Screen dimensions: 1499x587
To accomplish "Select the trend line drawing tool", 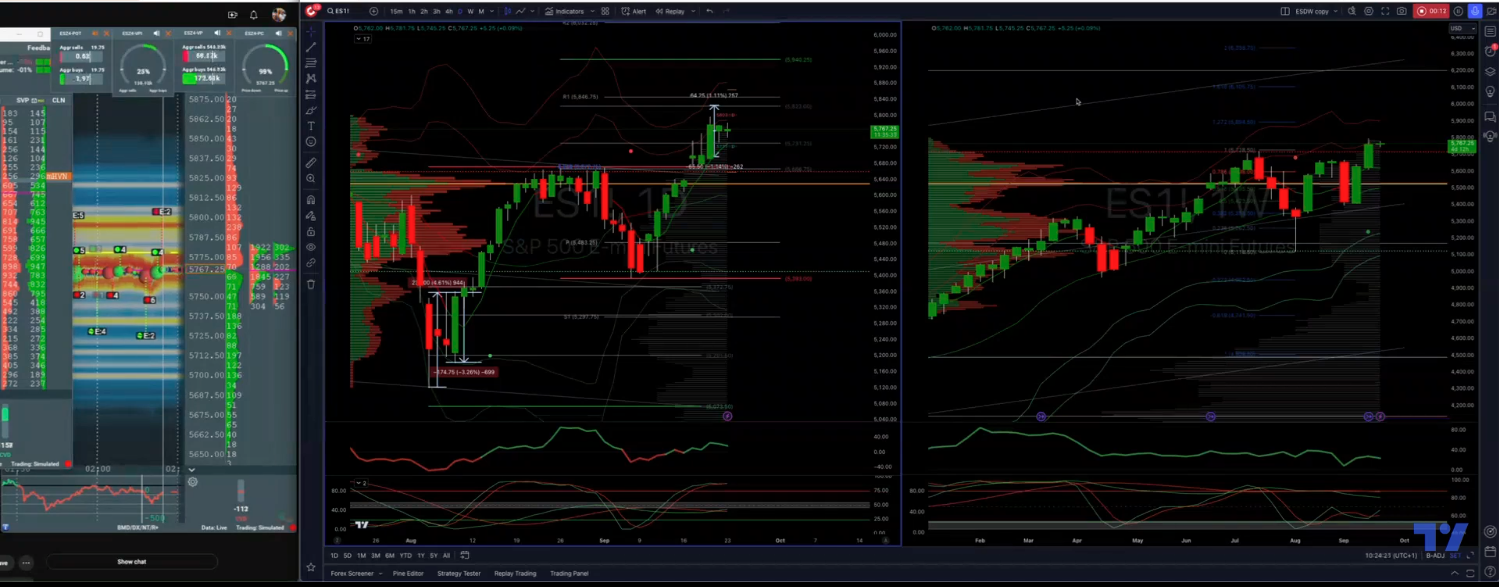I will point(311,47).
